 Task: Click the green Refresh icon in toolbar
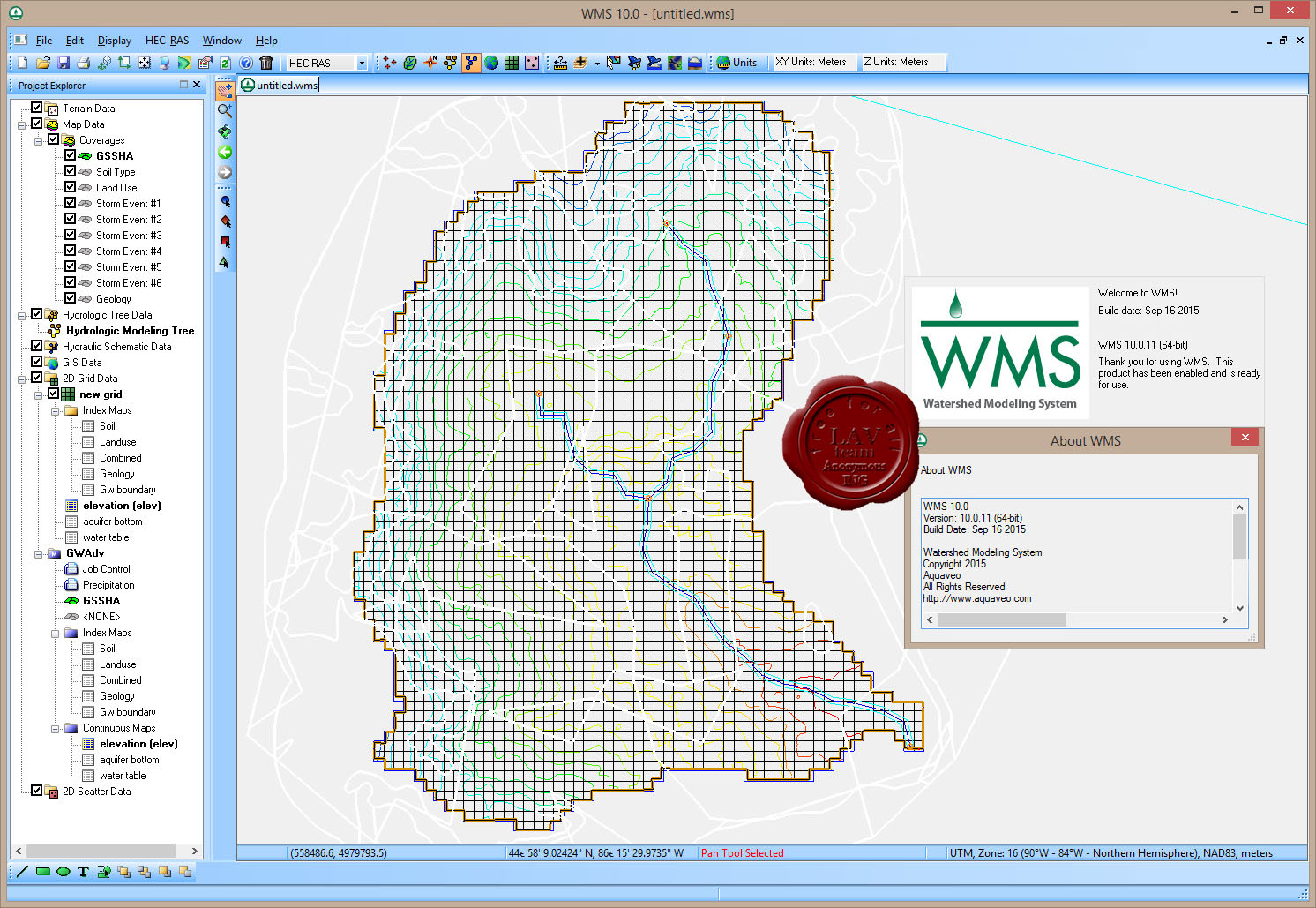226,63
